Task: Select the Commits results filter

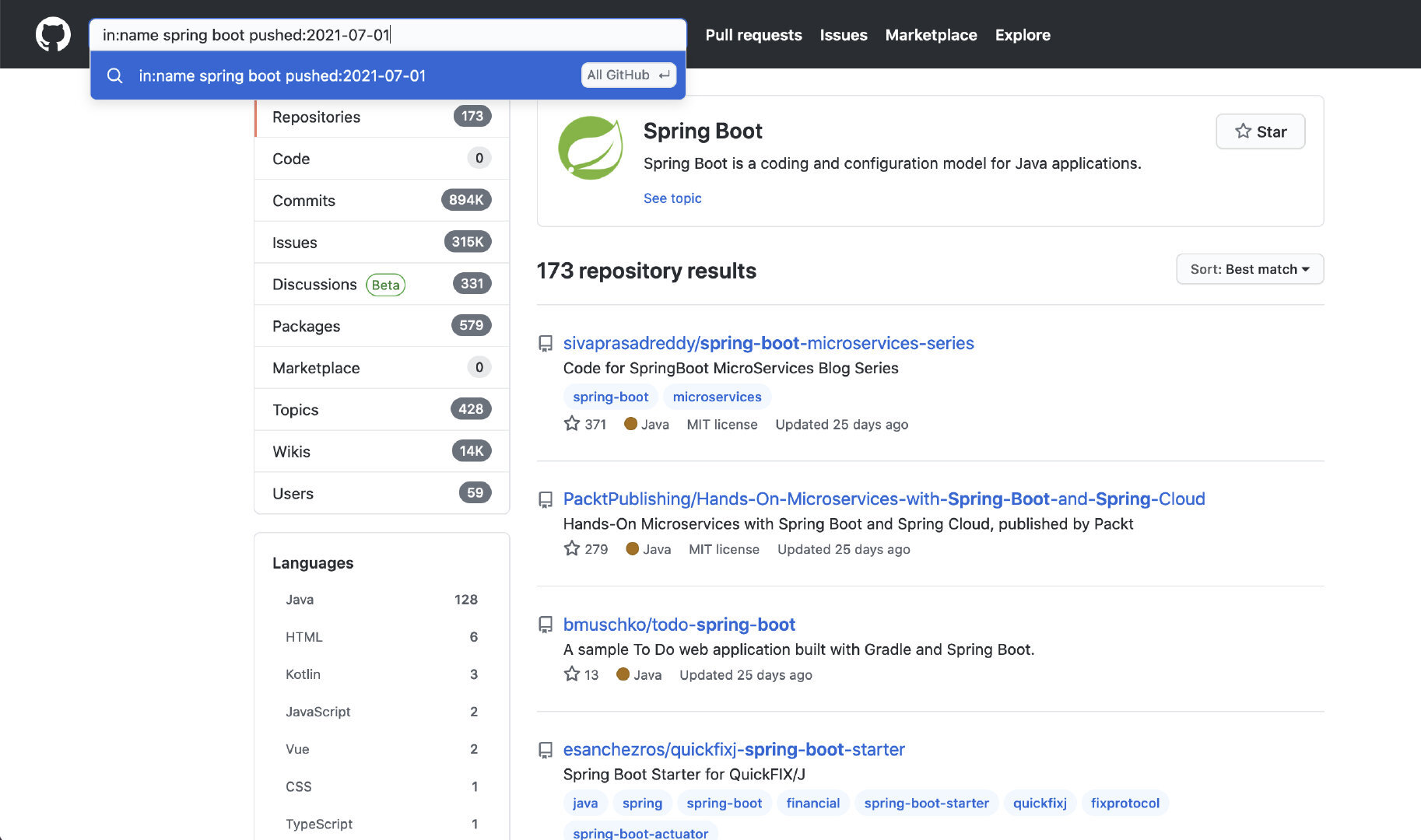Action: coord(382,201)
